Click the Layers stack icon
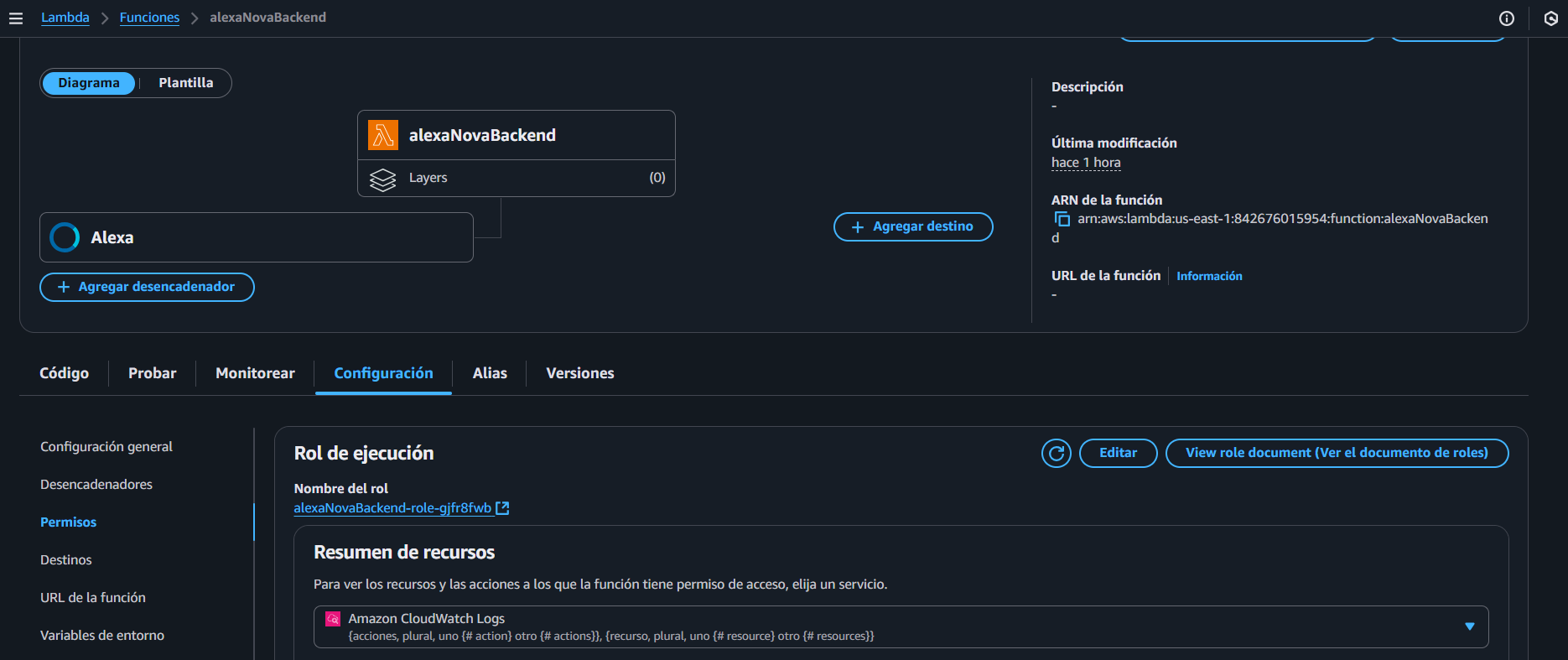The image size is (1568, 660). click(383, 179)
